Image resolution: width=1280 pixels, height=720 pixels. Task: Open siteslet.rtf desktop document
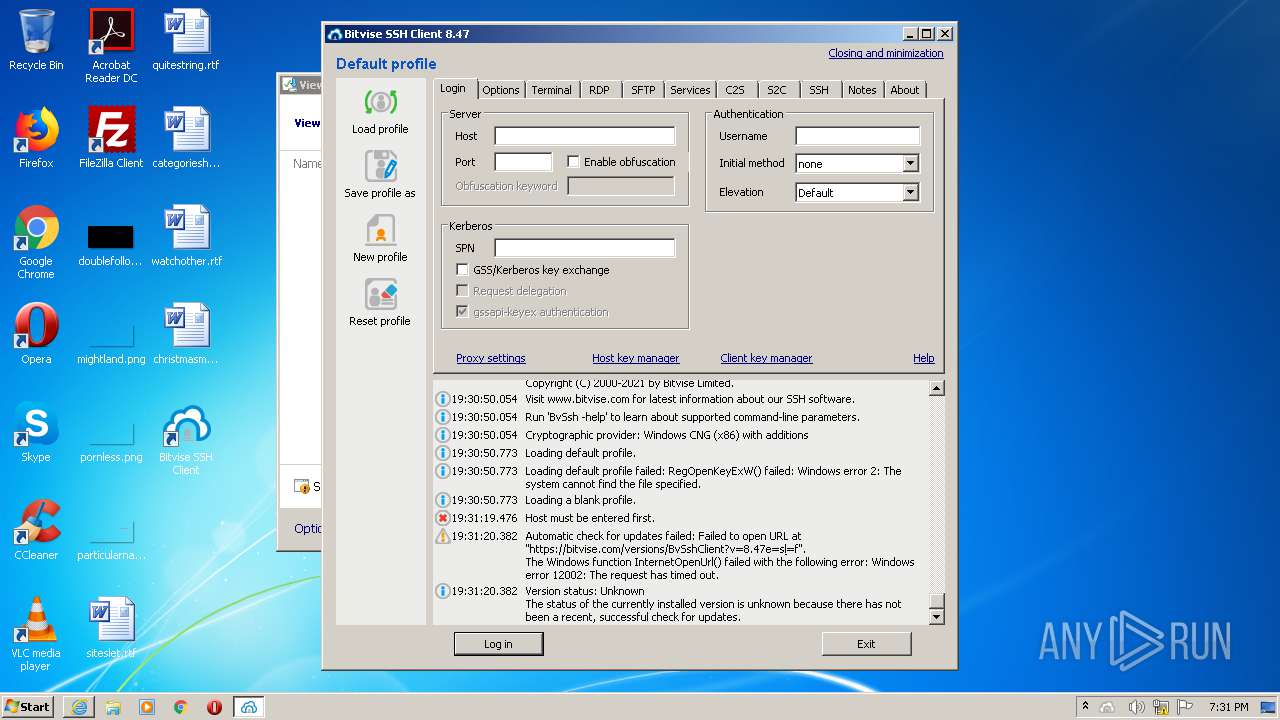111,628
